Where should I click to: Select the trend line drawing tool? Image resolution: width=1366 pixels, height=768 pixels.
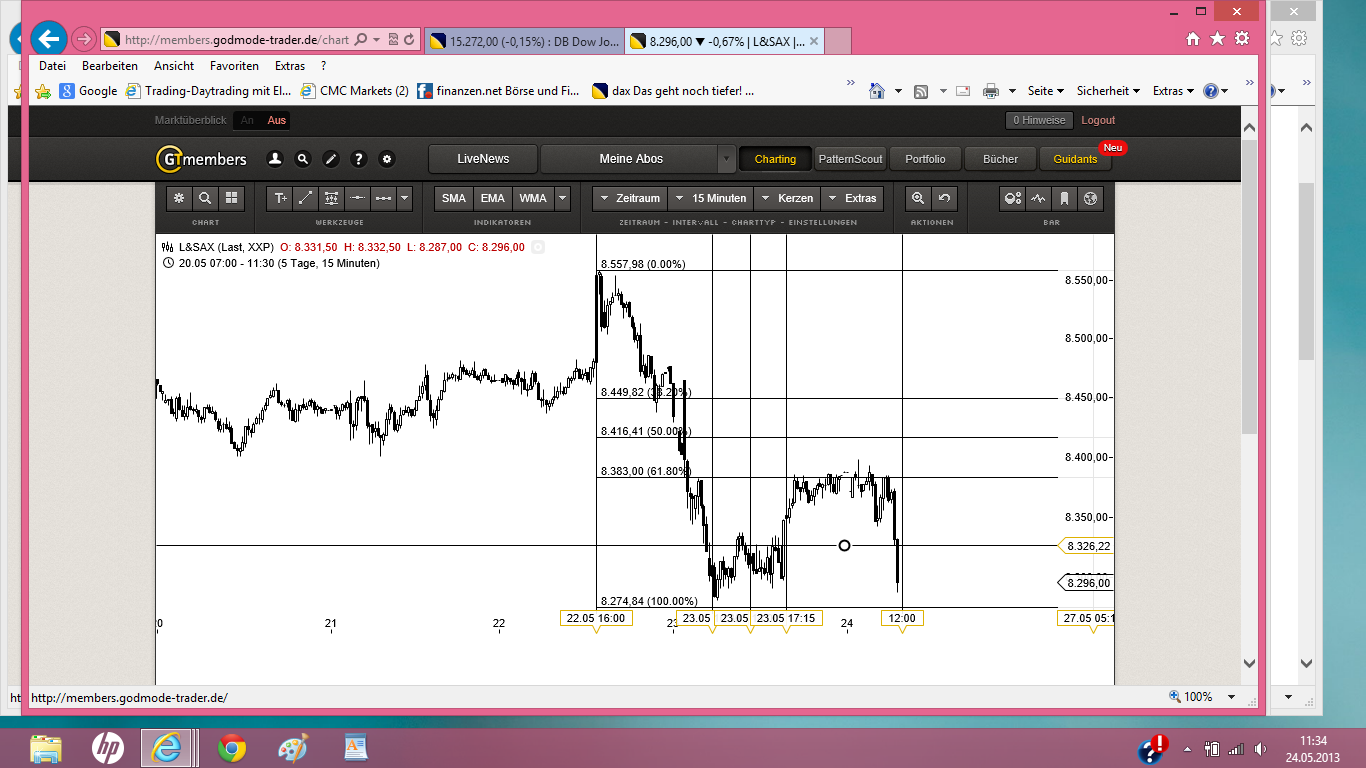pos(306,198)
